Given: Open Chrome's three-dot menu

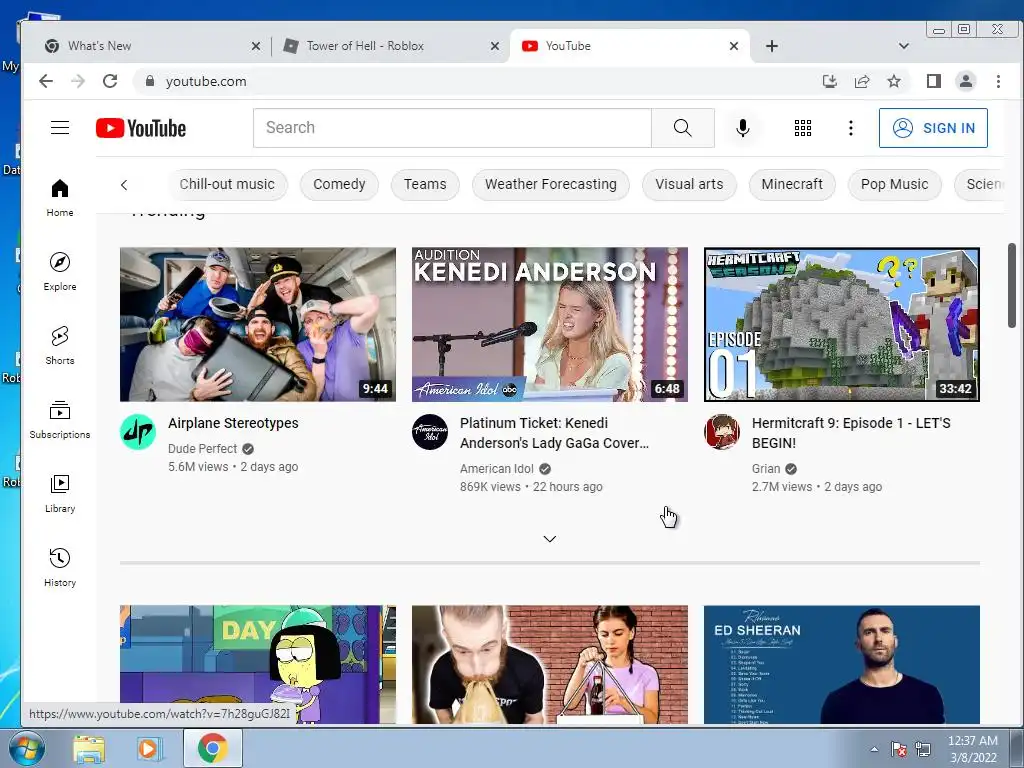Looking at the screenshot, I should 998,81.
